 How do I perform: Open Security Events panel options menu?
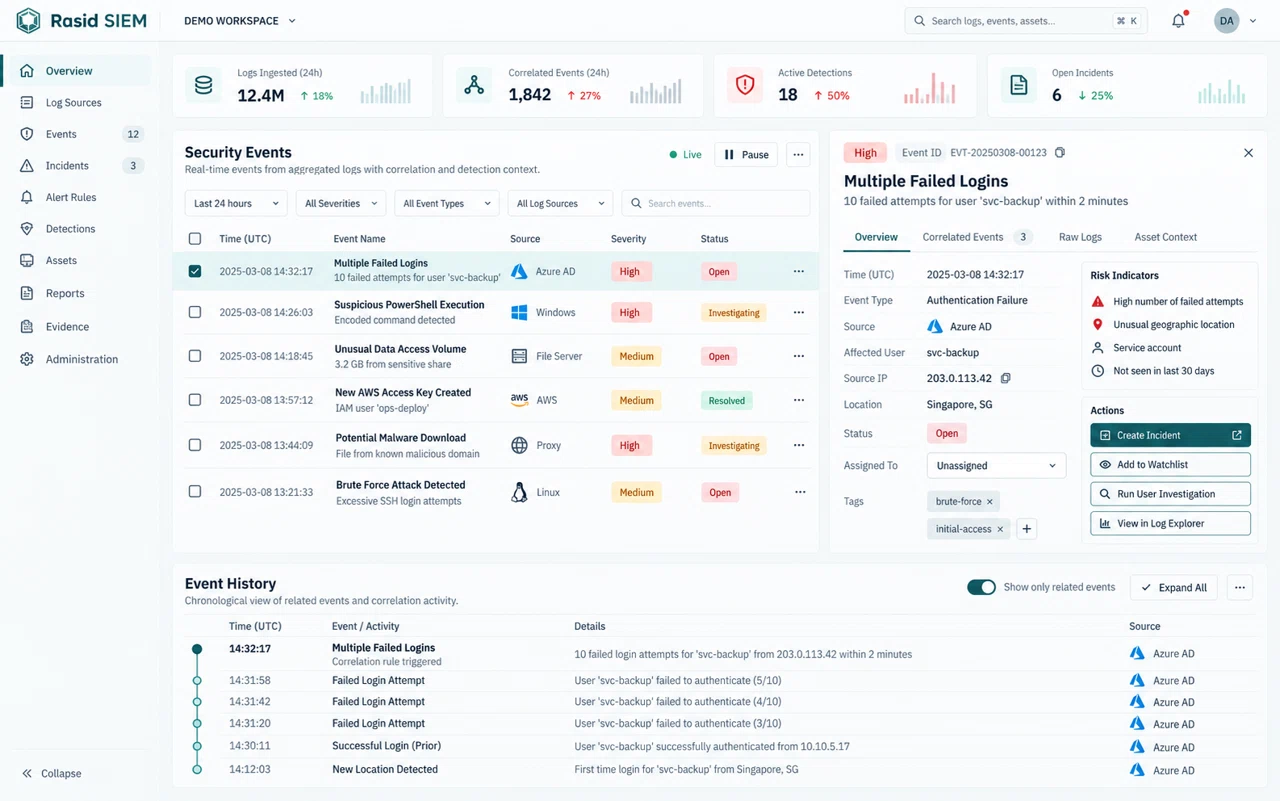(x=797, y=154)
